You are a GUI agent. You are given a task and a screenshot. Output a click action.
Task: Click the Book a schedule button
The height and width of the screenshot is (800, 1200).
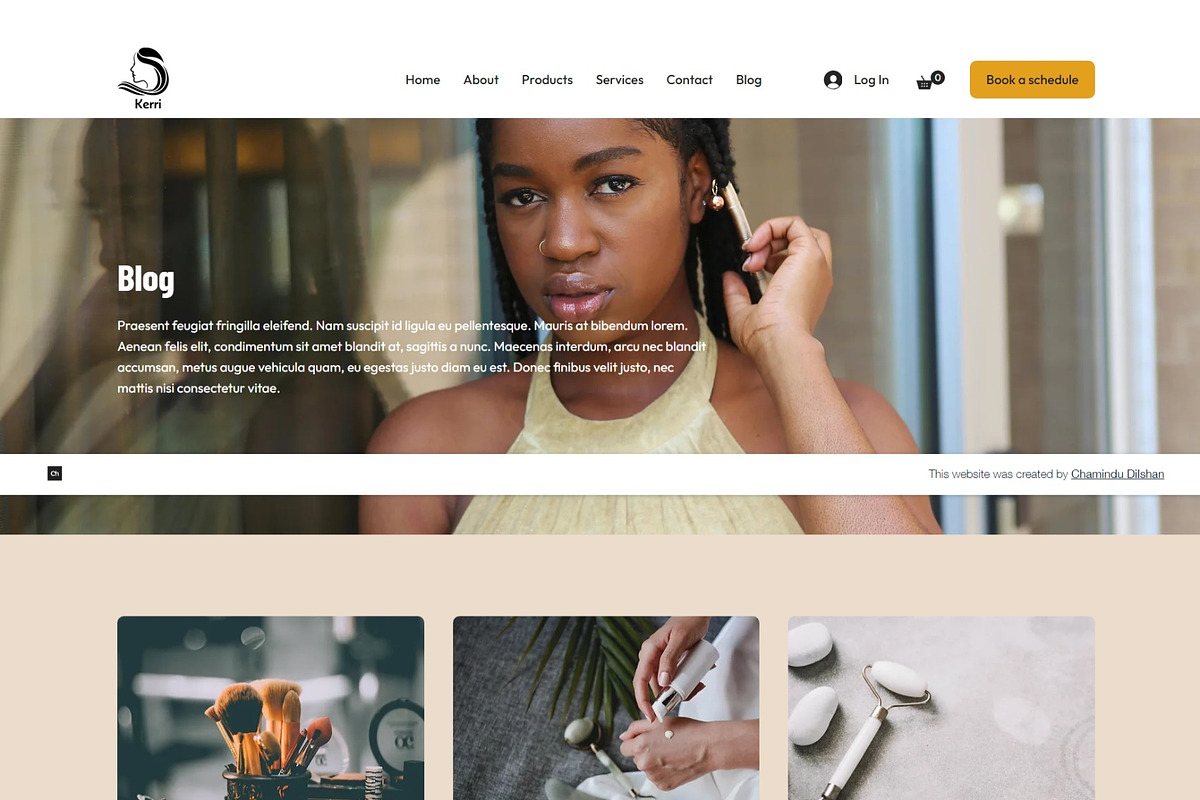pyautogui.click(x=1032, y=80)
